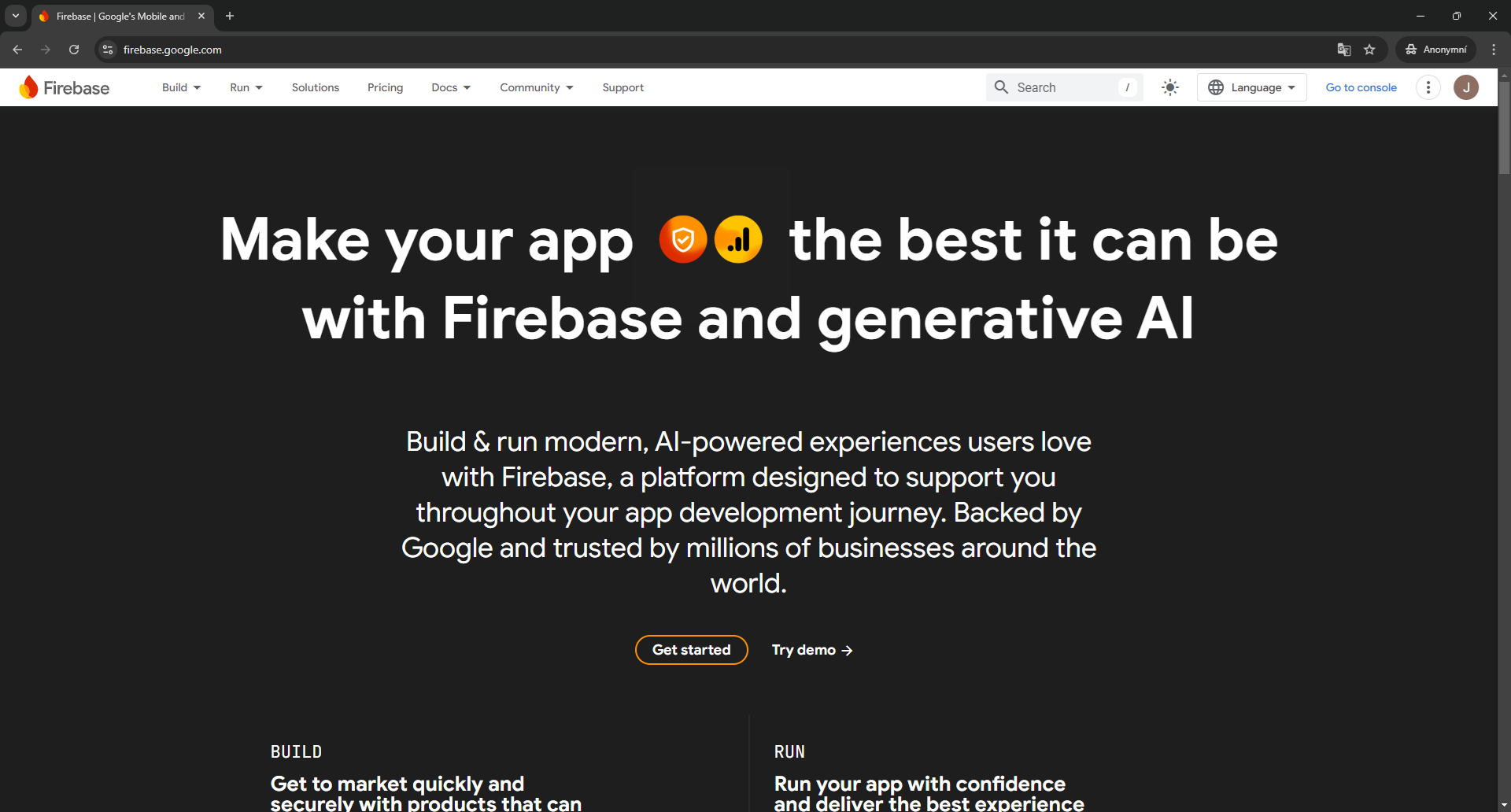Go to the Solutions menu item

(x=315, y=87)
